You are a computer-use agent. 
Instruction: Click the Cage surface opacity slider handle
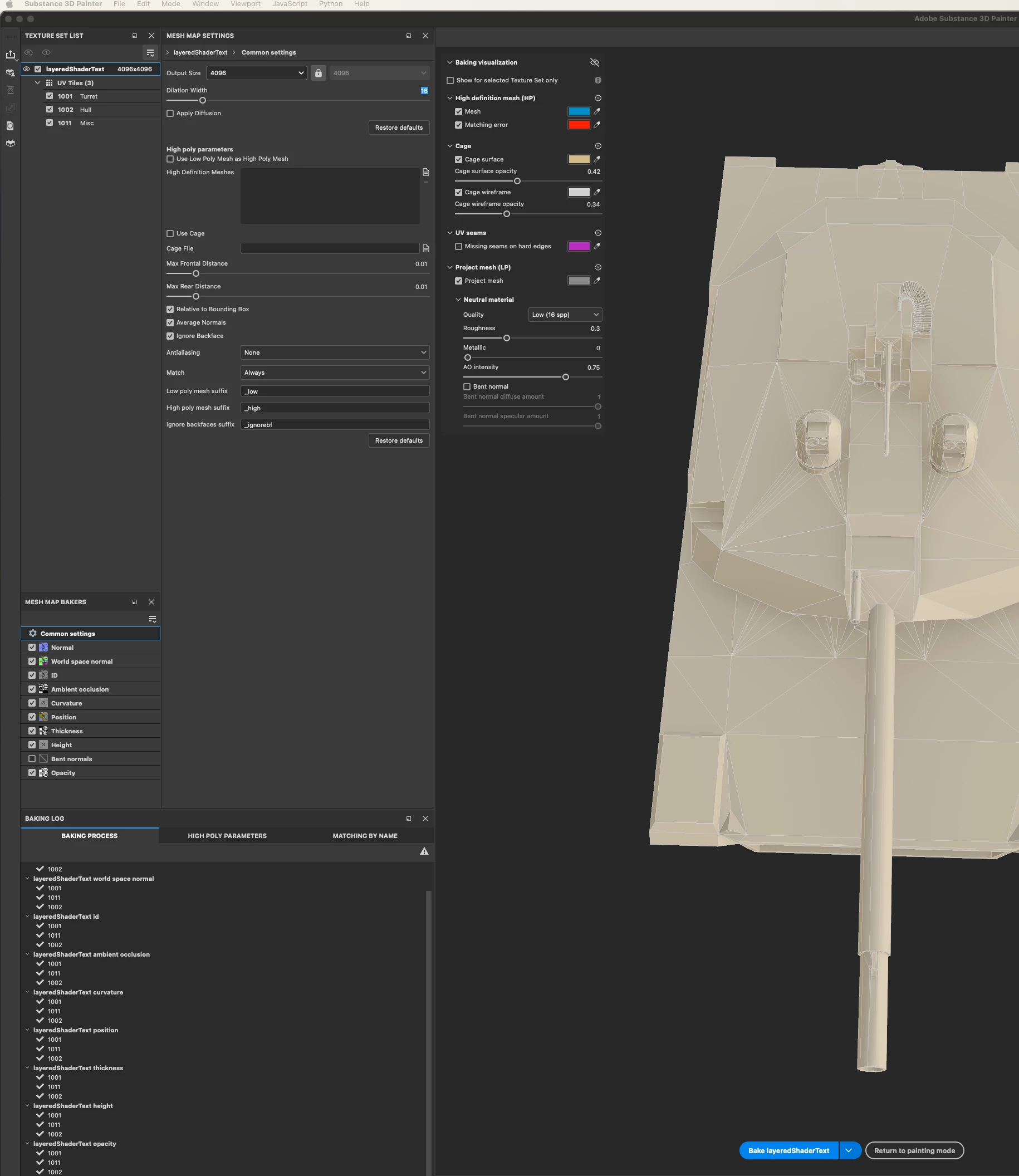click(517, 182)
